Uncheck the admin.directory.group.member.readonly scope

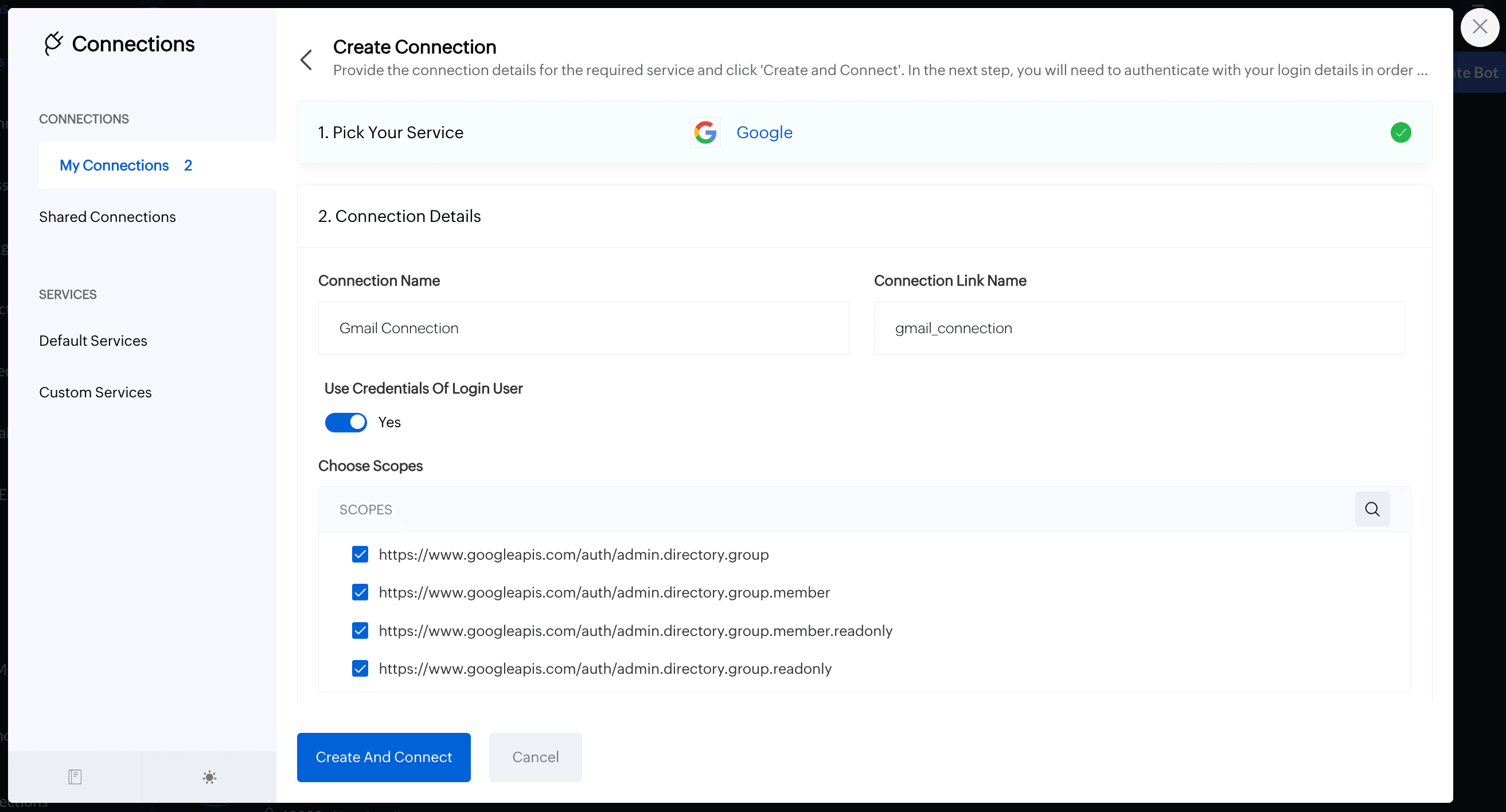(x=360, y=630)
